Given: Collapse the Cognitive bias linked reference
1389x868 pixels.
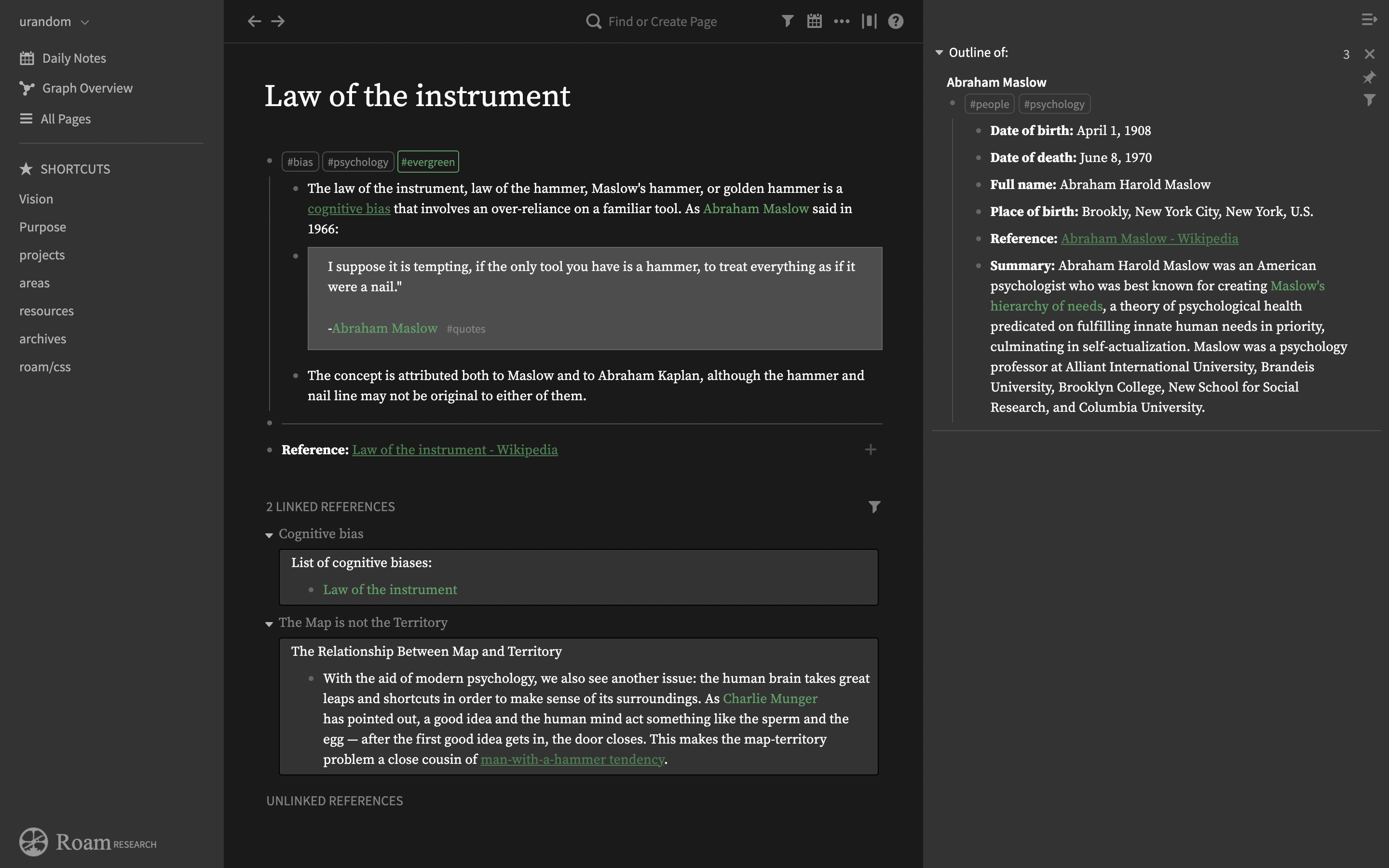Looking at the screenshot, I should click(x=269, y=535).
